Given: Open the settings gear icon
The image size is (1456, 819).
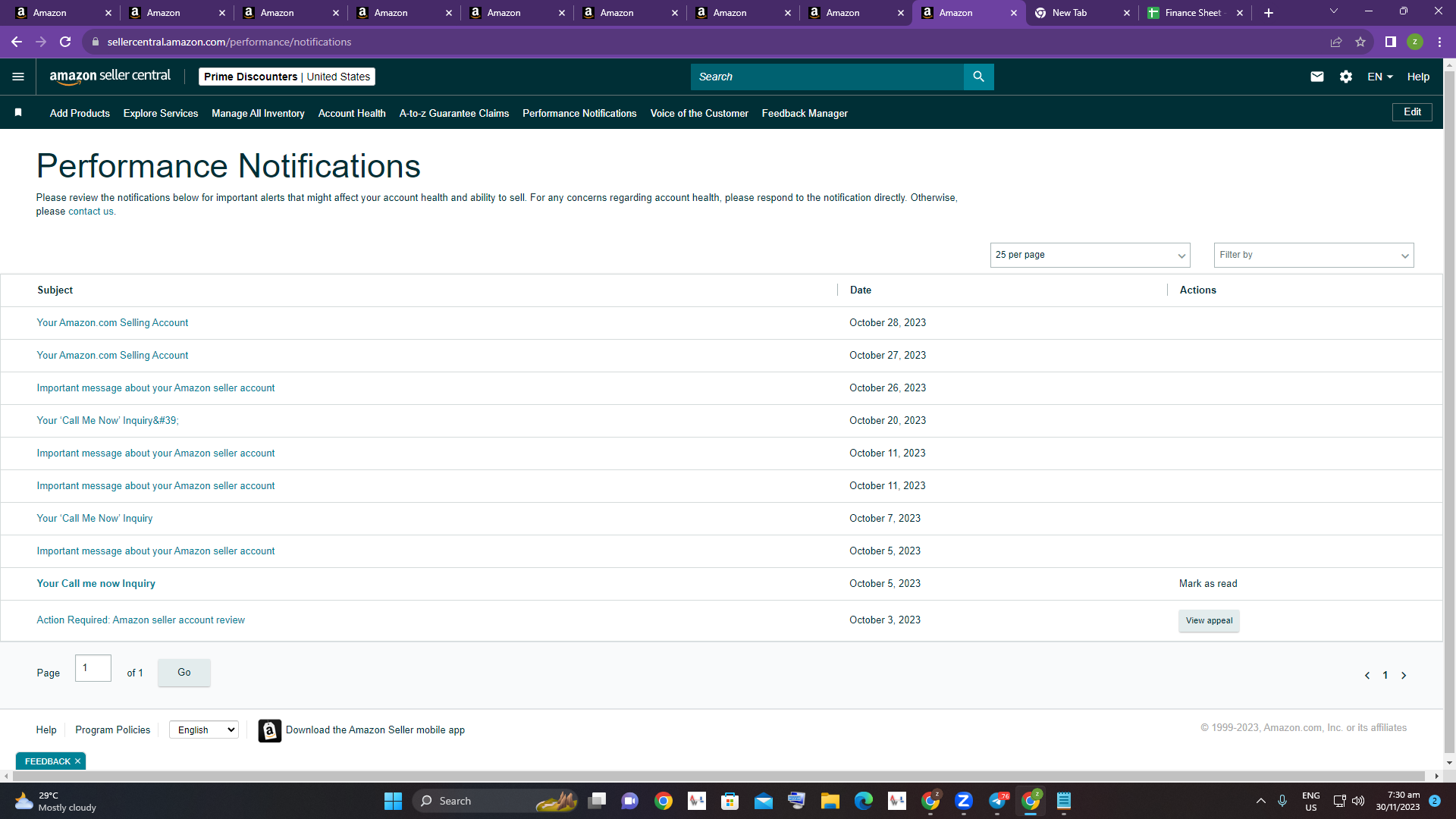Looking at the screenshot, I should click(x=1346, y=77).
